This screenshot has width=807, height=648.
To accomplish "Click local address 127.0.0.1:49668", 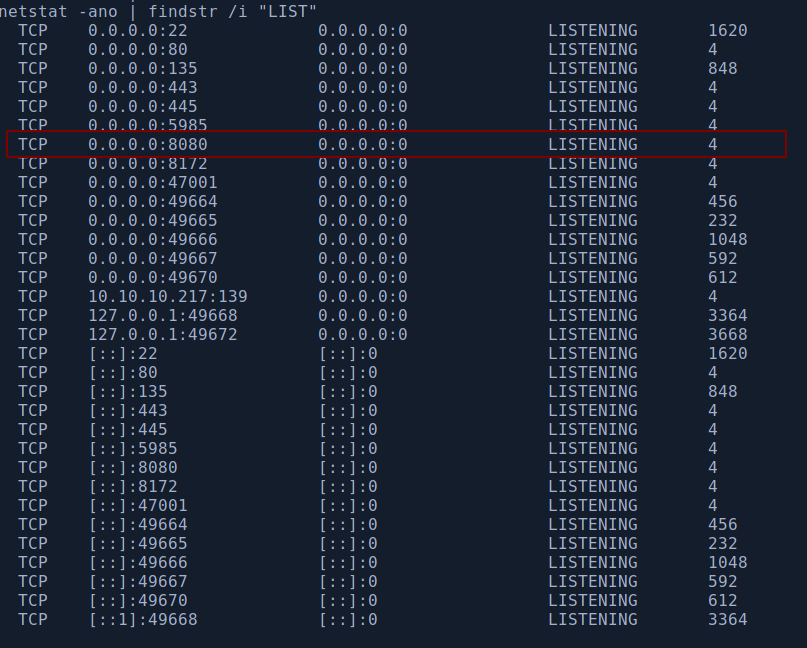I will point(163,316).
